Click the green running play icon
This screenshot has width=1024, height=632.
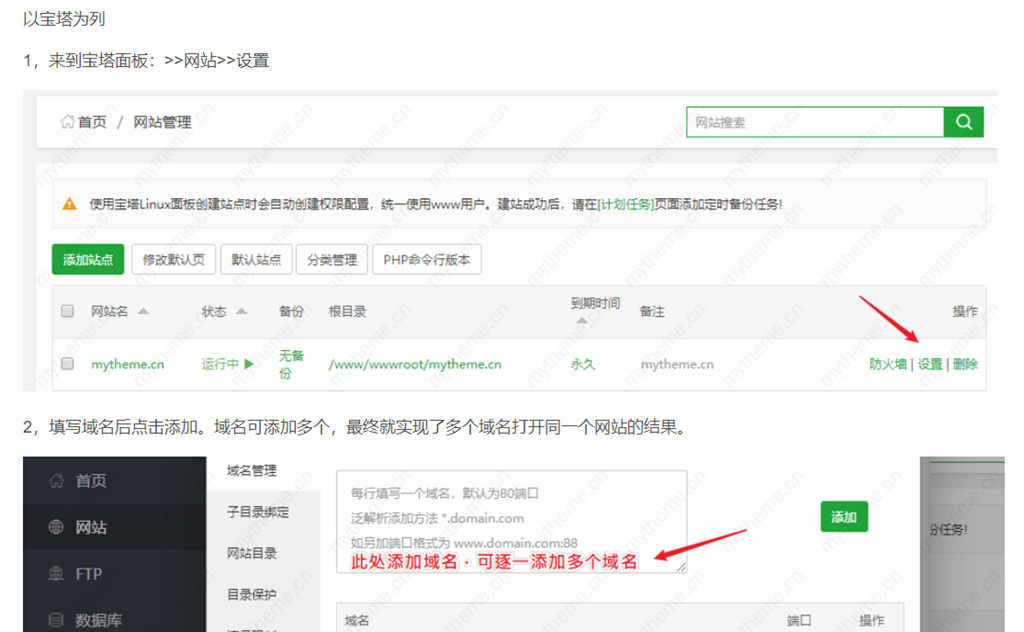[x=249, y=364]
